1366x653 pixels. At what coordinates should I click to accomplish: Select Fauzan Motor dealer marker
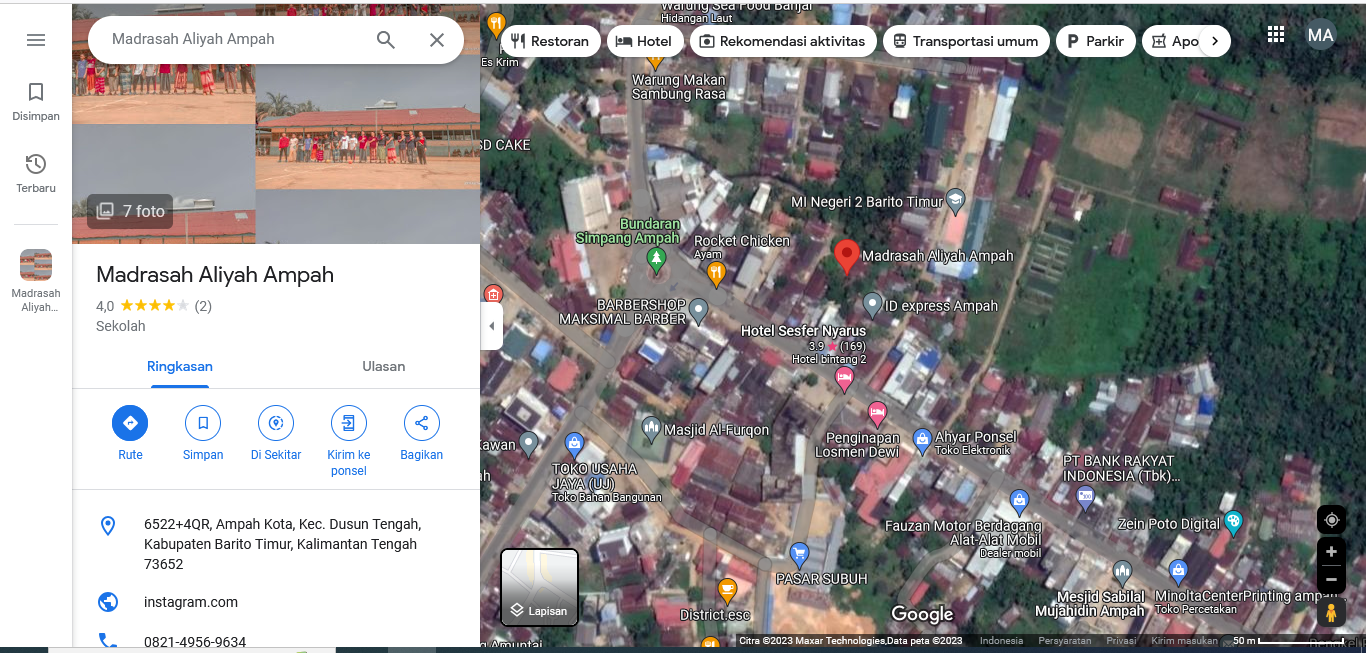tap(1019, 500)
